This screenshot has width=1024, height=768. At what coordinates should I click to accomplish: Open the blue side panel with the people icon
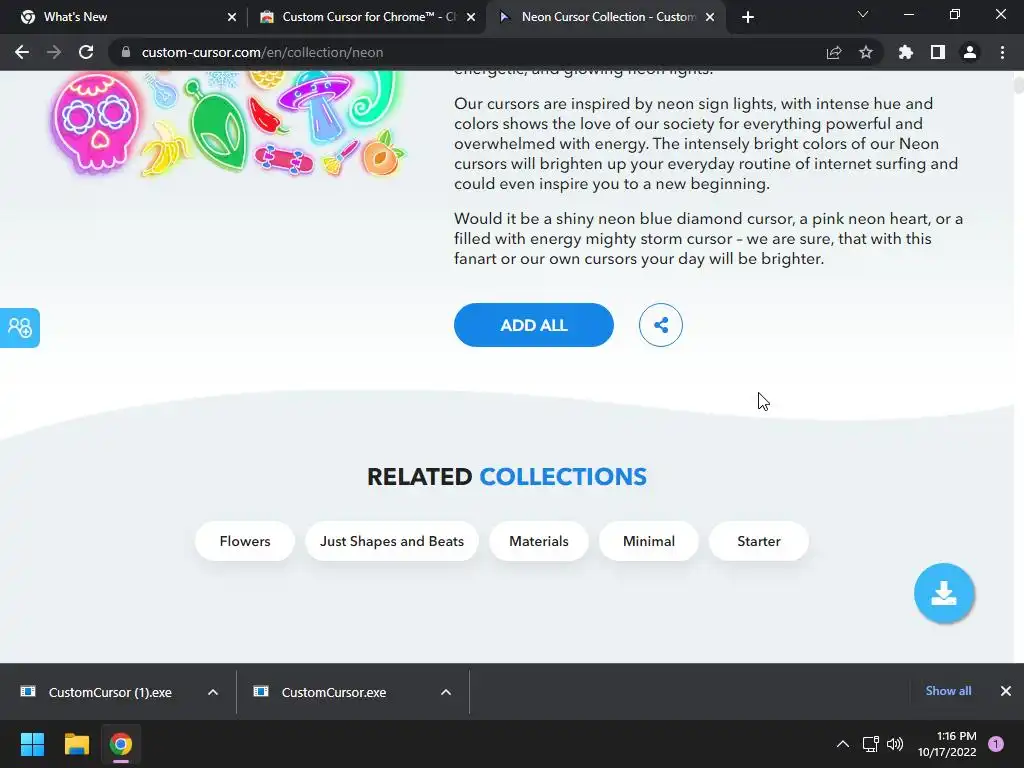click(x=20, y=328)
